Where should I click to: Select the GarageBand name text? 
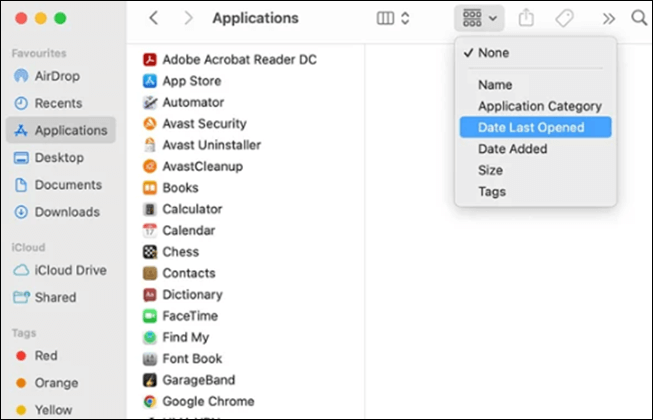tap(199, 380)
